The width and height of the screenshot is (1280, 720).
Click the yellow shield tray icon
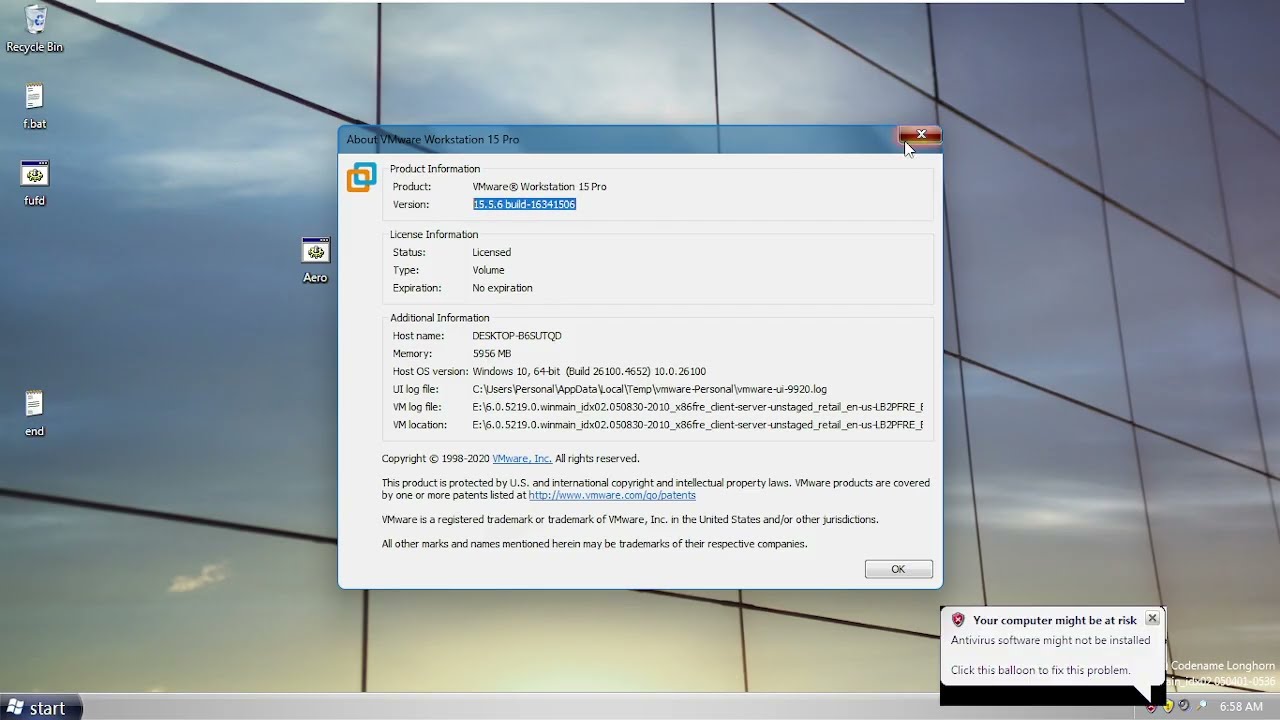click(x=1168, y=706)
